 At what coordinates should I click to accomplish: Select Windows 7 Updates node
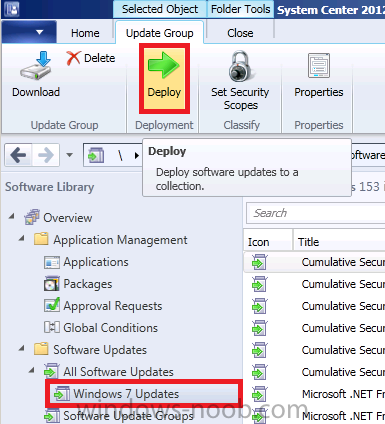[x=126, y=394]
